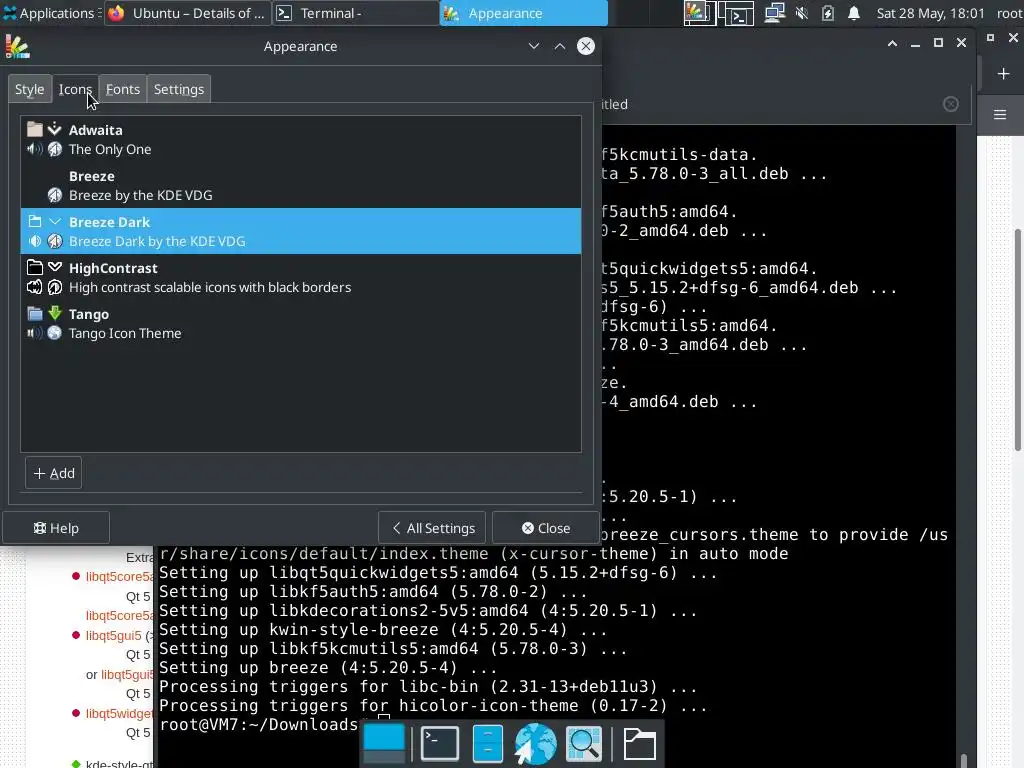Launch Terminal Emulator from bottom dock
This screenshot has width=1024, height=768.
440,743
